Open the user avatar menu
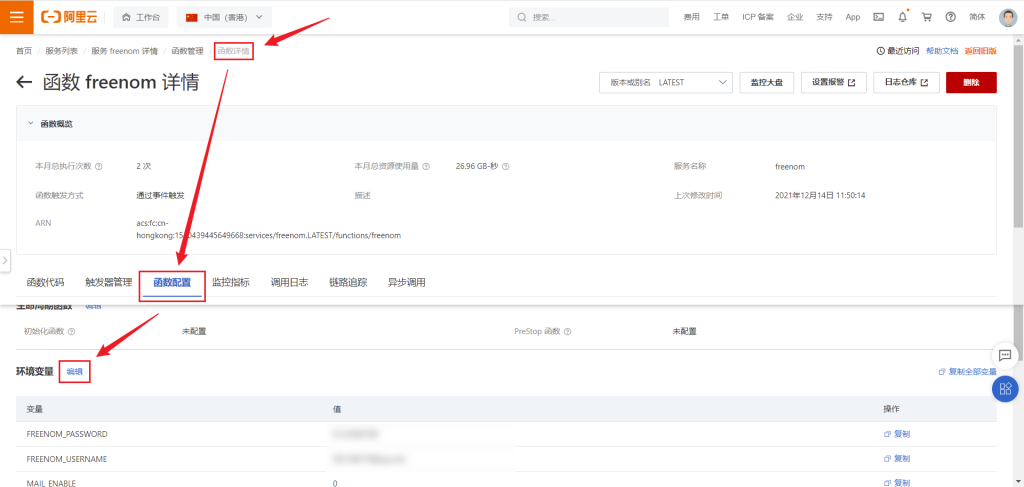The image size is (1024, 487). pyautogui.click(x=1008, y=17)
